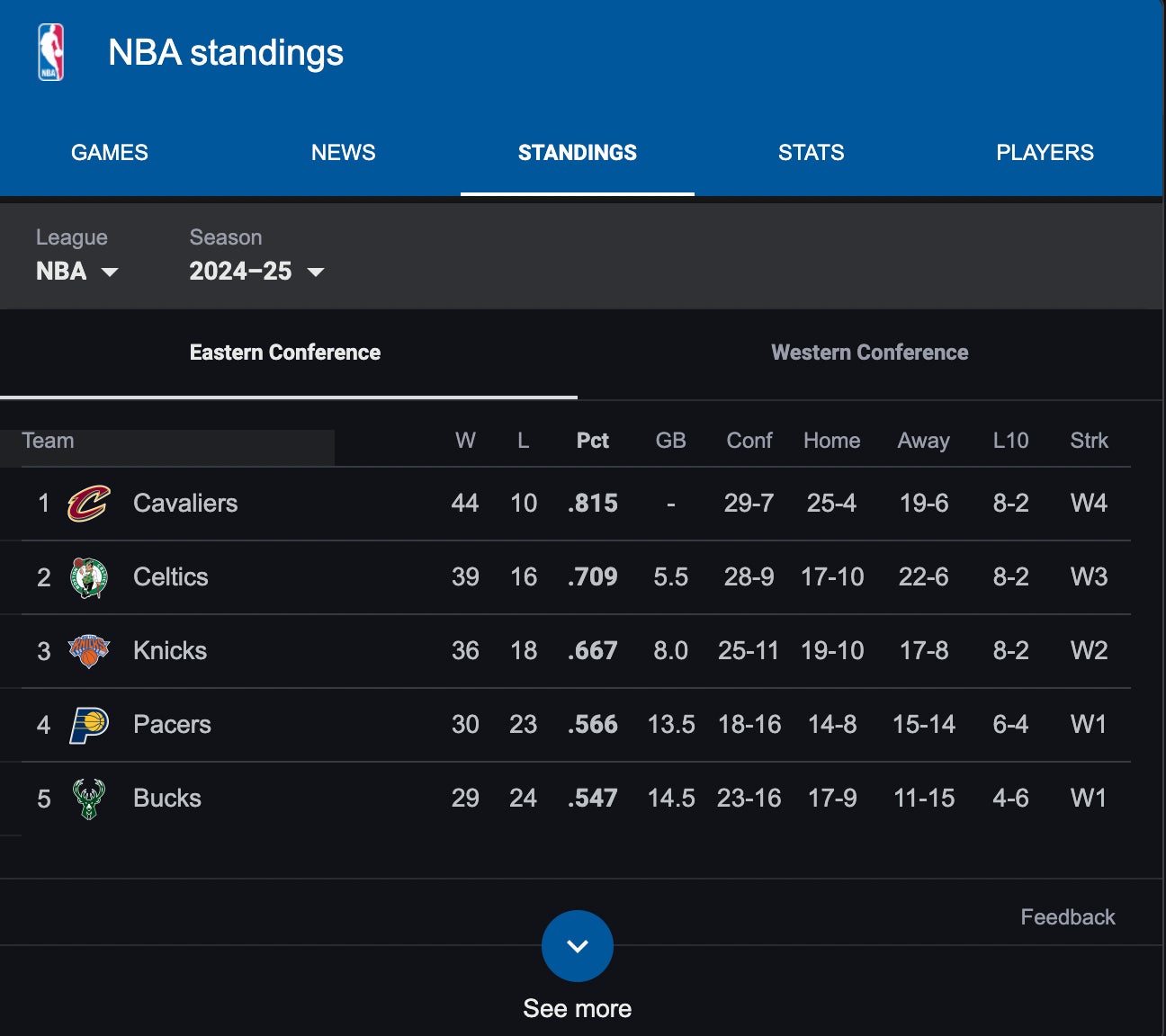
Task: Open the League NBA dropdown
Action: pos(77,271)
